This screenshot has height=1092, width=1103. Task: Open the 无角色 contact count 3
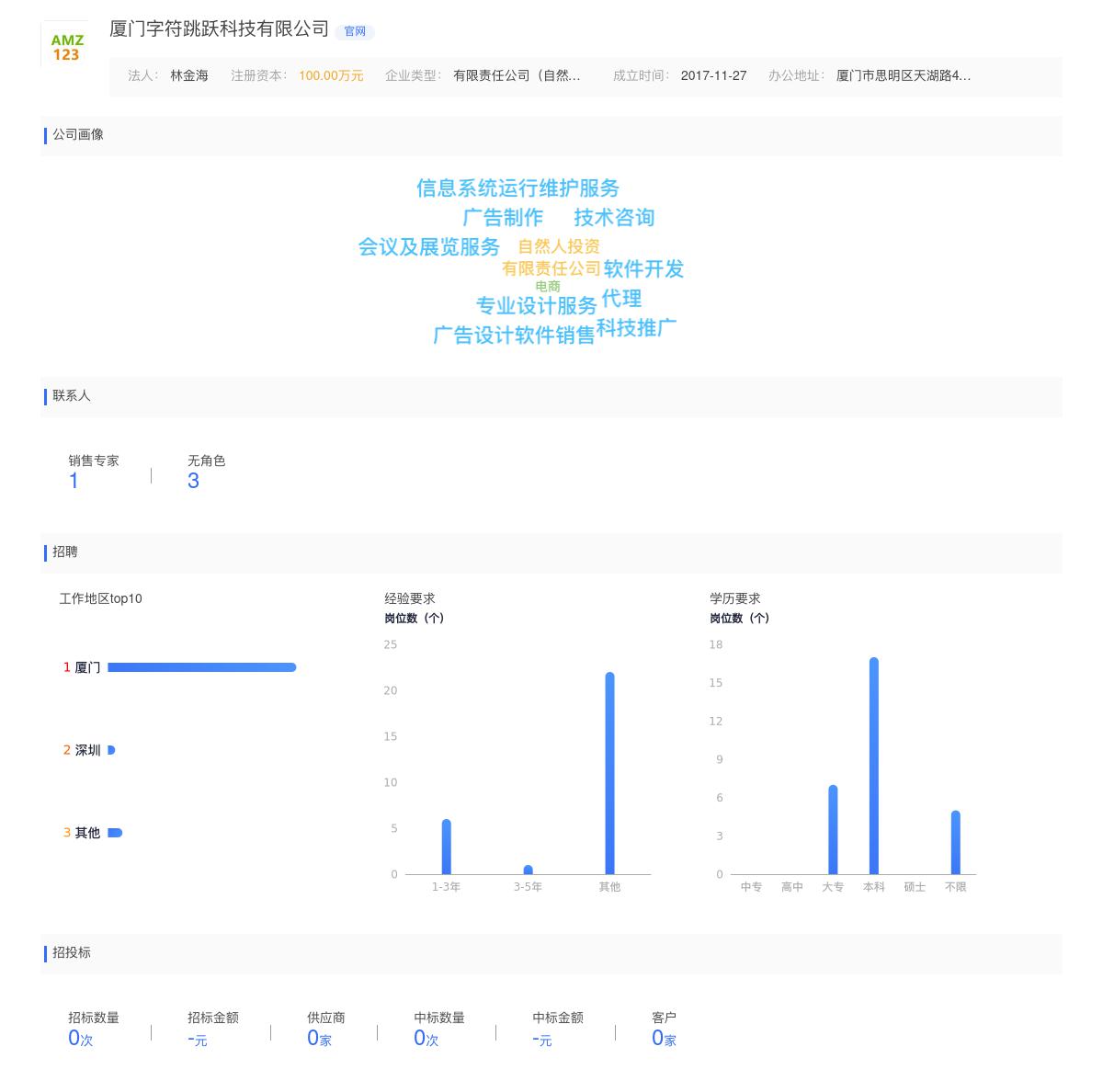coord(193,481)
